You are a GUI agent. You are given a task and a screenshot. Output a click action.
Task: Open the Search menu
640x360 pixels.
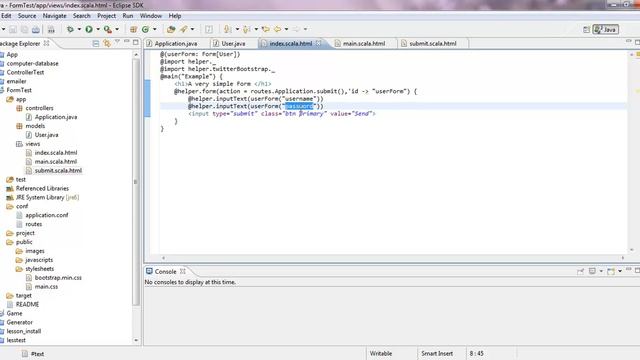point(82,16)
